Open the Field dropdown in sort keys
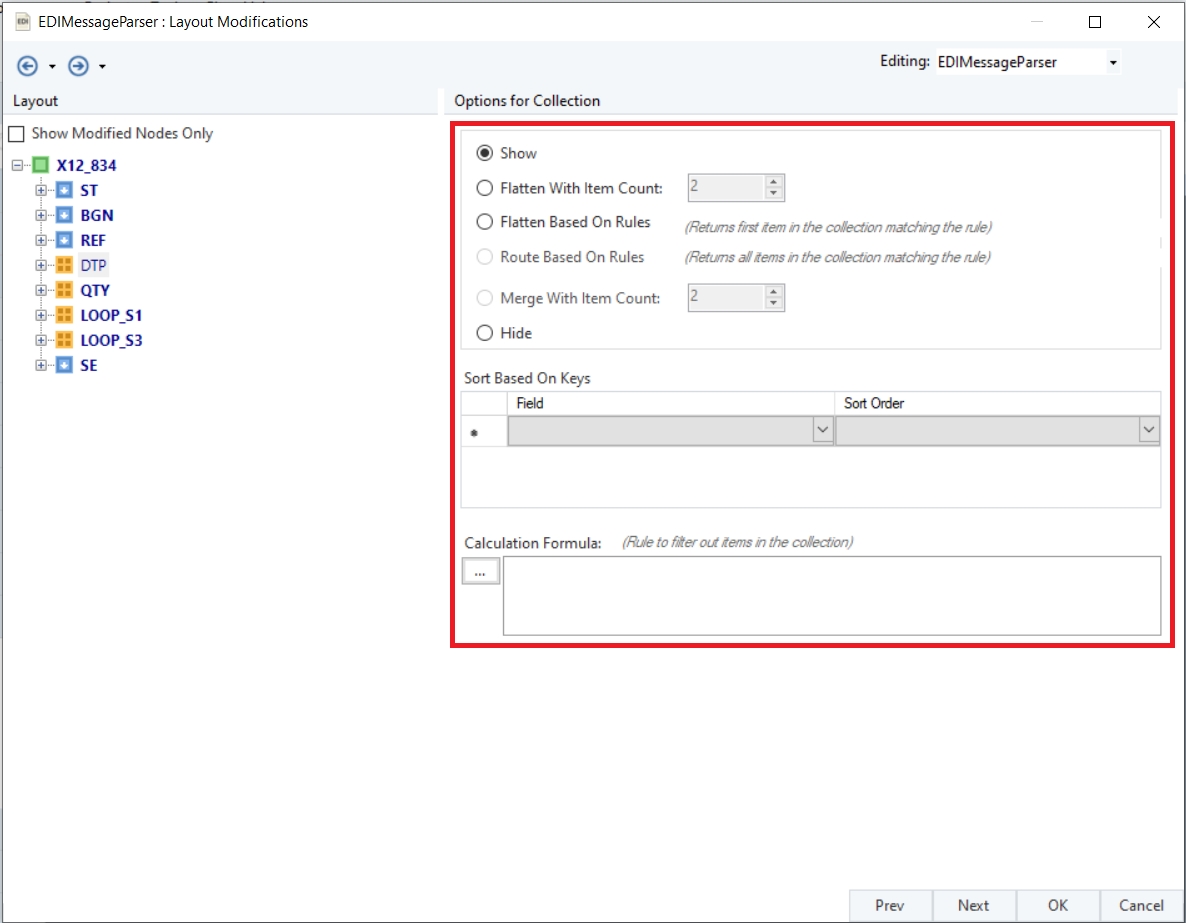The width and height of the screenshot is (1186, 923). [x=823, y=430]
